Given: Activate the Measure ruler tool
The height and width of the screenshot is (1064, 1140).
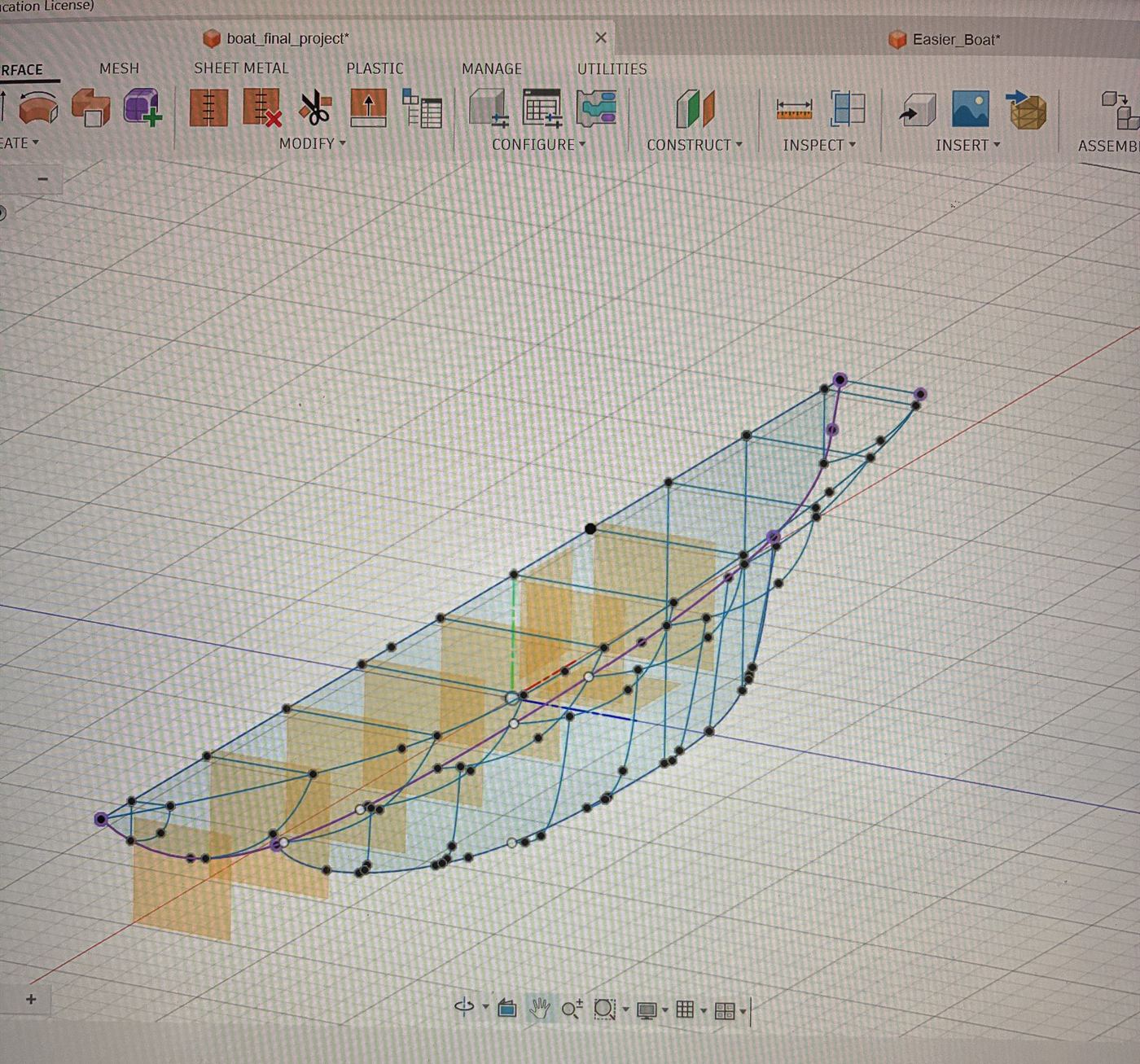Looking at the screenshot, I should [x=794, y=109].
